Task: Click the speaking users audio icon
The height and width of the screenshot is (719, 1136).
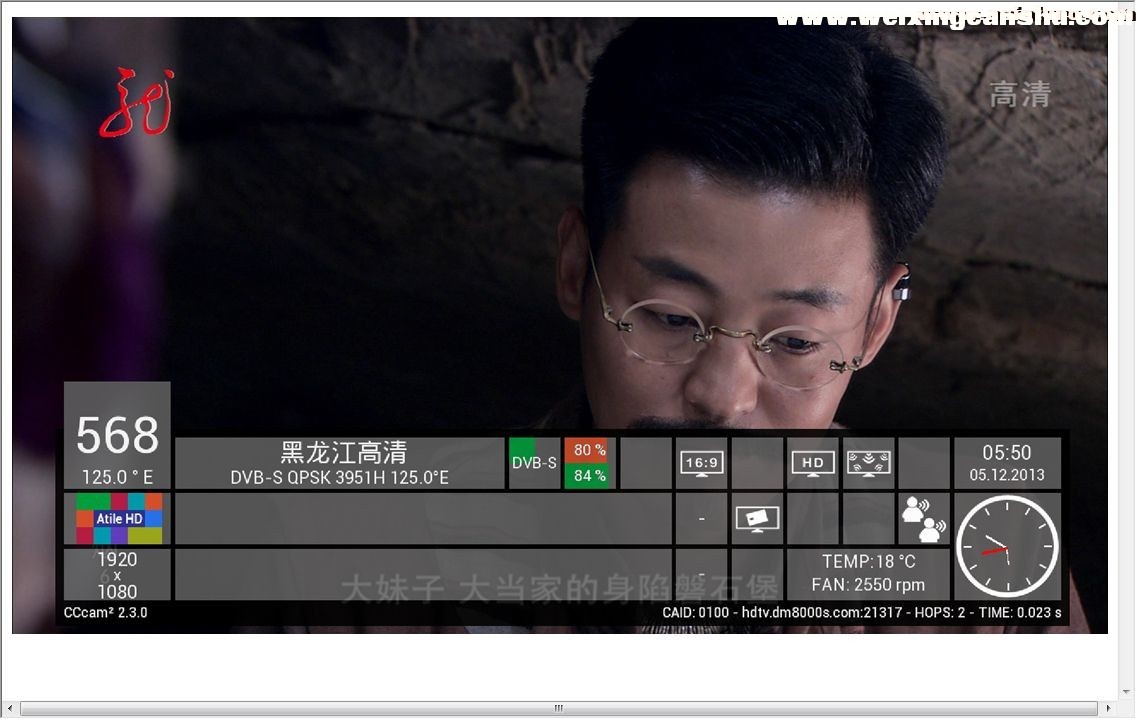Action: (923, 519)
